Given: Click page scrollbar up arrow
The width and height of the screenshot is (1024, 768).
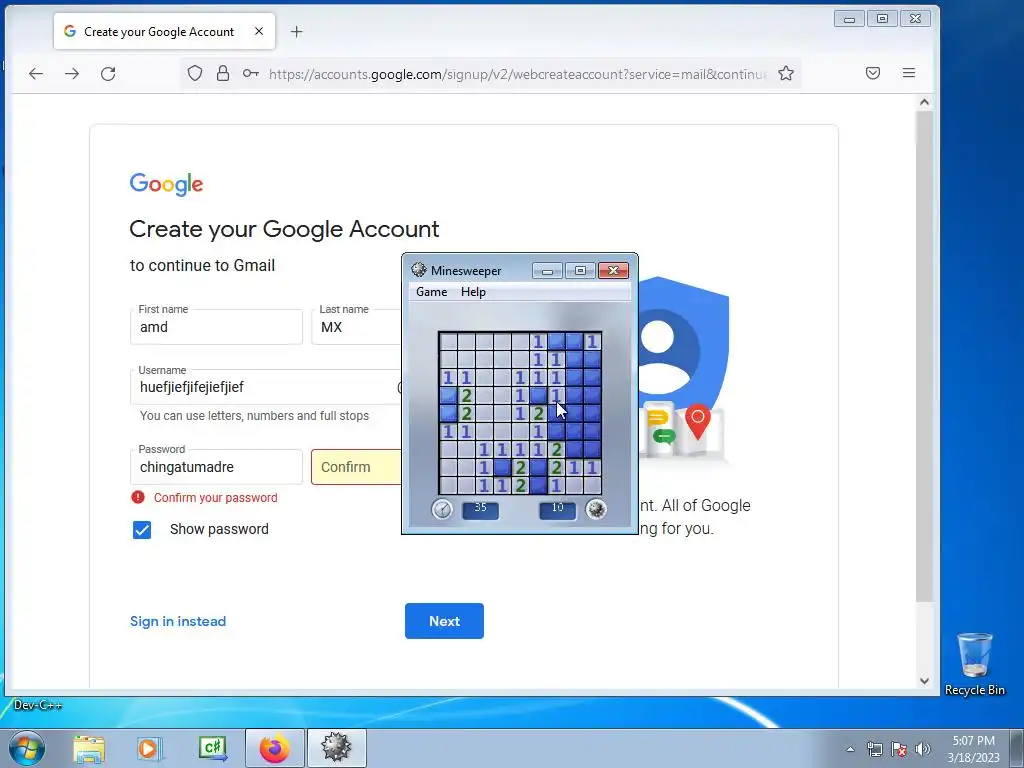Looking at the screenshot, I should pyautogui.click(x=924, y=102).
